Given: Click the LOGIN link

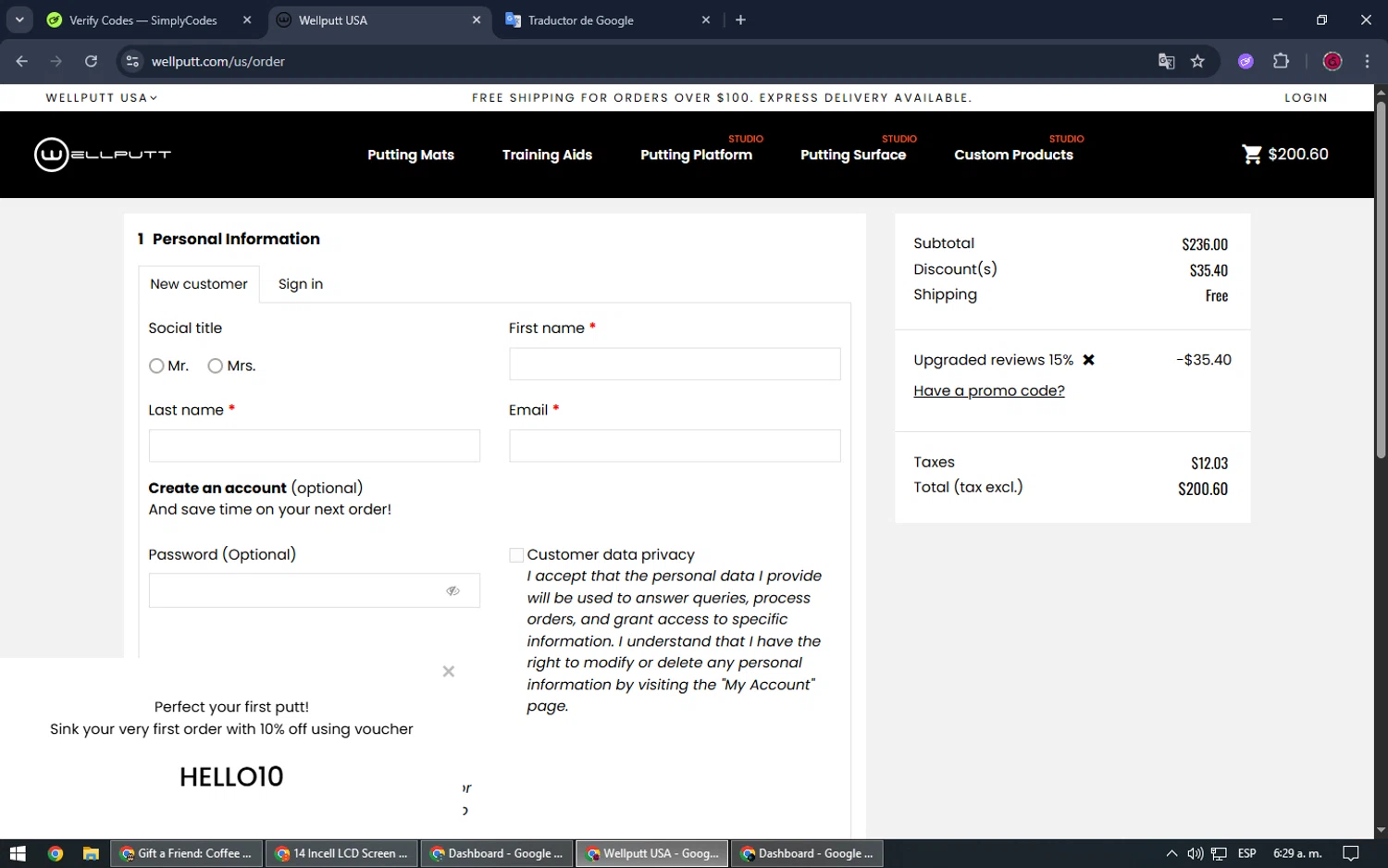Looking at the screenshot, I should pyautogui.click(x=1306, y=97).
